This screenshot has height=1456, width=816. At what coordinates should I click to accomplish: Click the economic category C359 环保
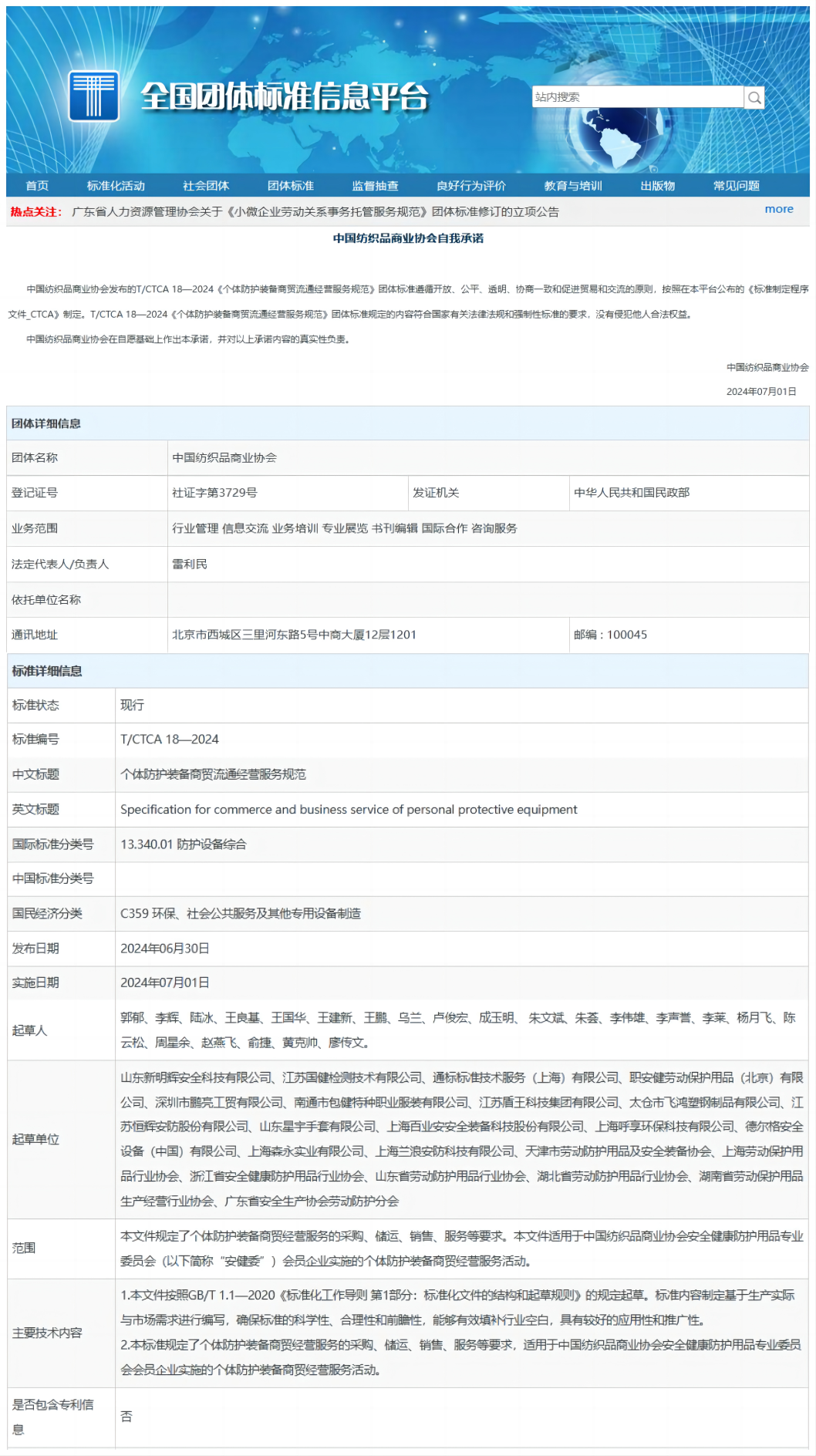click(241, 914)
